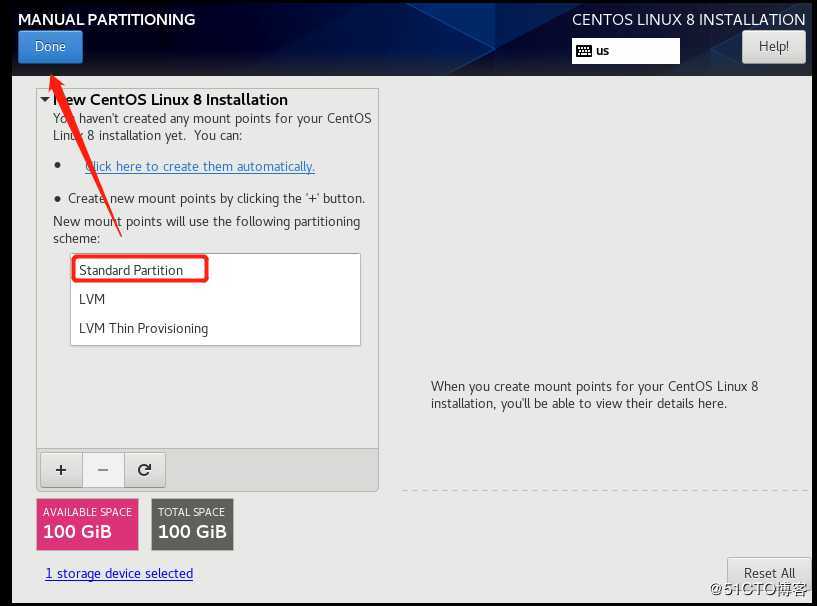Click here to create them automatically link

(x=200, y=166)
